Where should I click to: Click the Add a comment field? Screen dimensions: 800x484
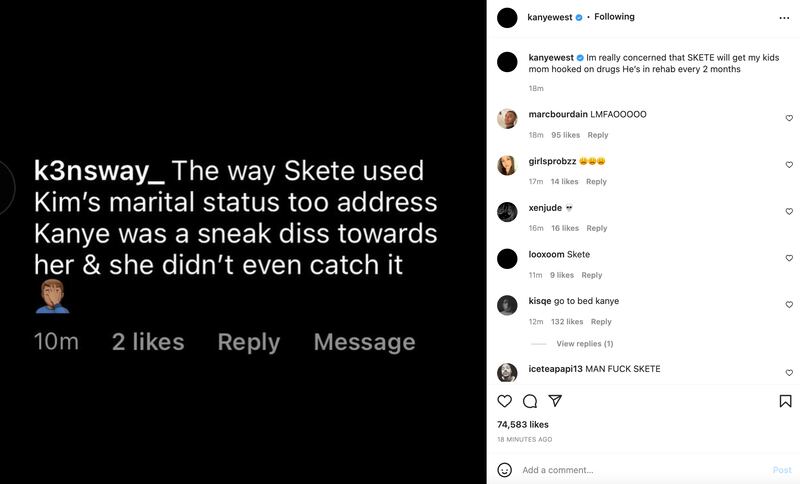[640, 470]
